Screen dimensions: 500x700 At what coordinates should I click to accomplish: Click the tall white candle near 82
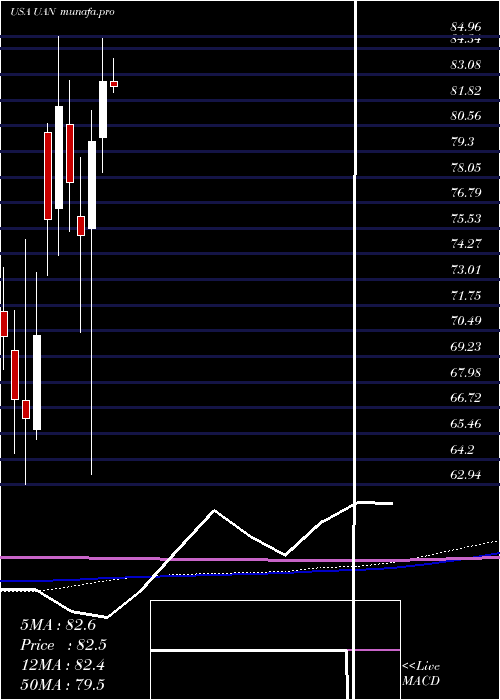(103, 109)
